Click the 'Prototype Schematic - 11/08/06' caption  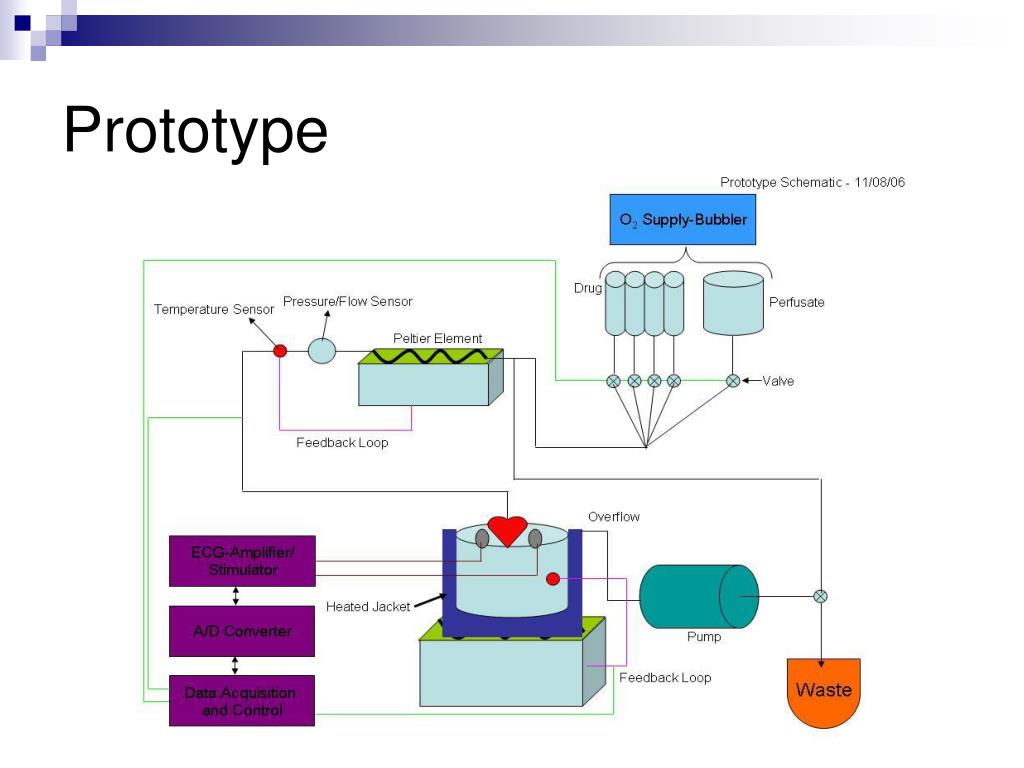[x=812, y=182]
